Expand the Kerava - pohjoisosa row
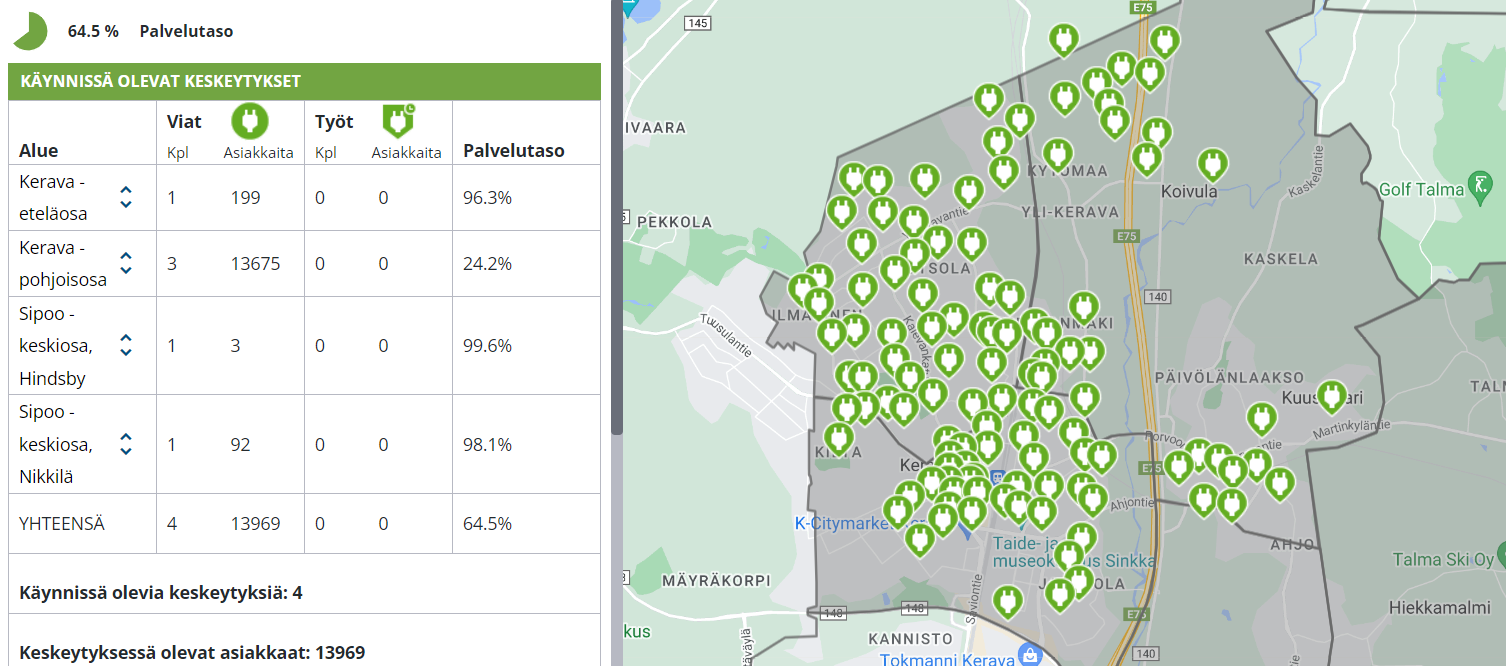The height and width of the screenshot is (666, 1506). pos(126,263)
